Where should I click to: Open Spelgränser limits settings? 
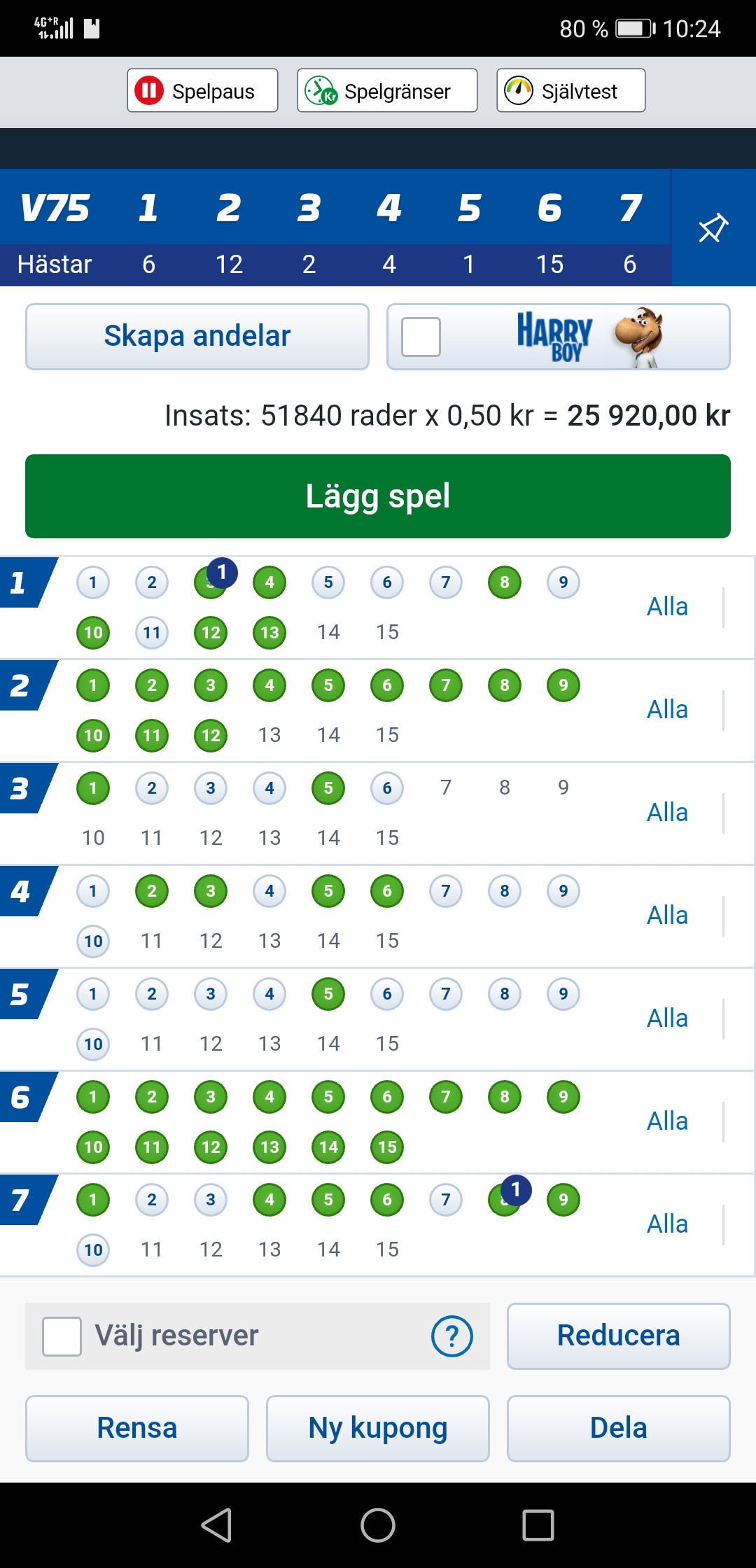(387, 91)
